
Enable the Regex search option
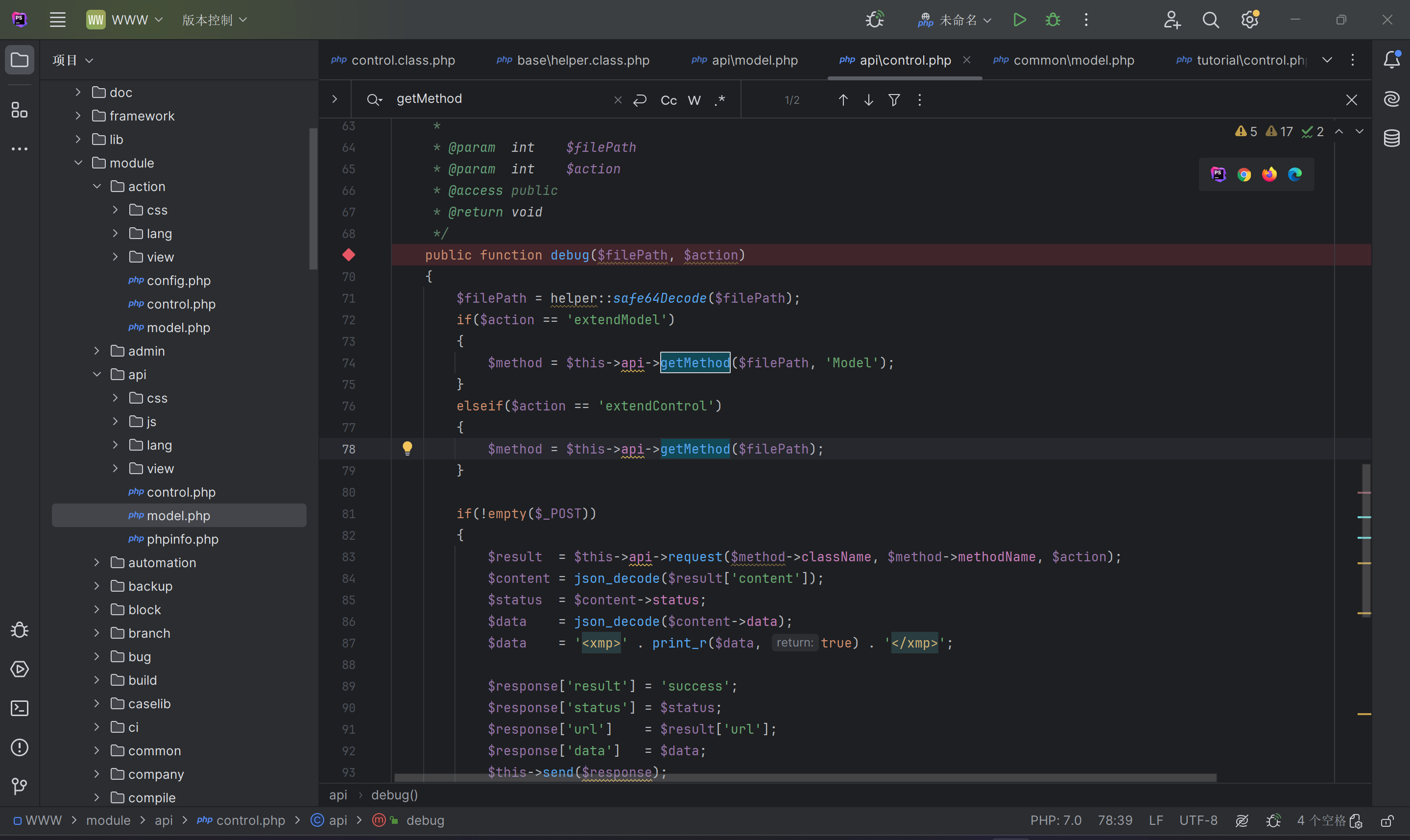[719, 100]
